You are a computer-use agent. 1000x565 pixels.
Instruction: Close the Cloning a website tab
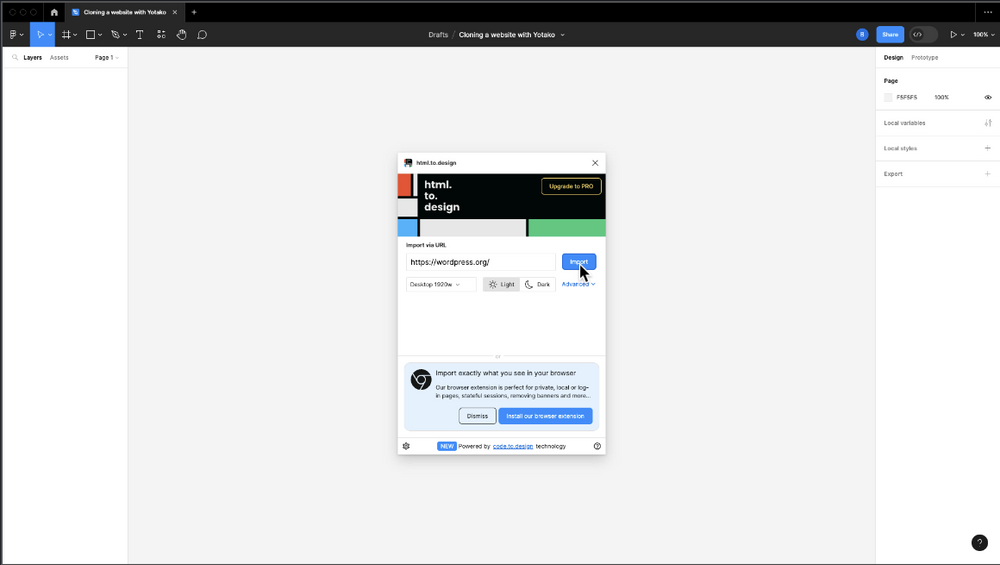175,12
